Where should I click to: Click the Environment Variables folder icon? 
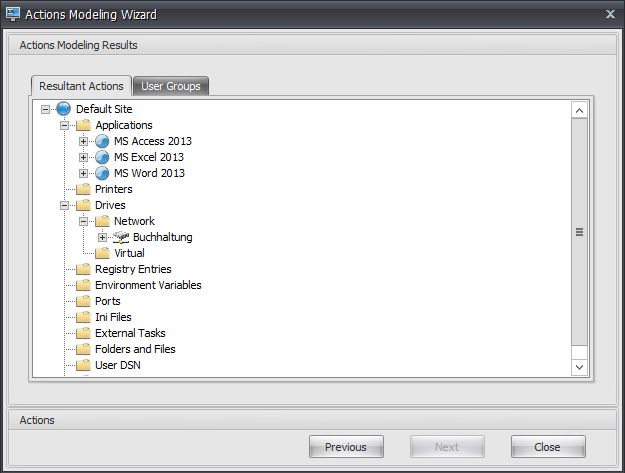[83, 285]
